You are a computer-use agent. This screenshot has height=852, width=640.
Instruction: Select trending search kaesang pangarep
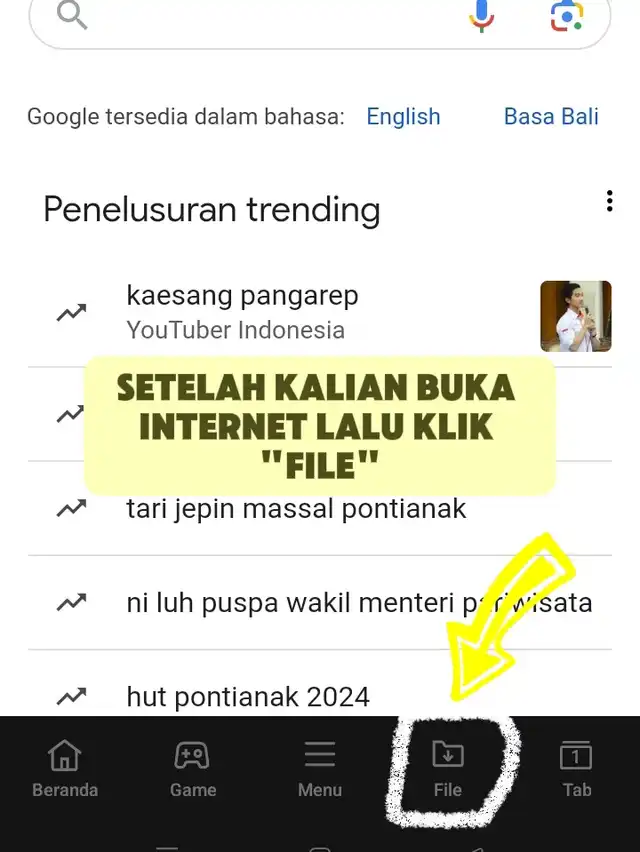pyautogui.click(x=242, y=296)
